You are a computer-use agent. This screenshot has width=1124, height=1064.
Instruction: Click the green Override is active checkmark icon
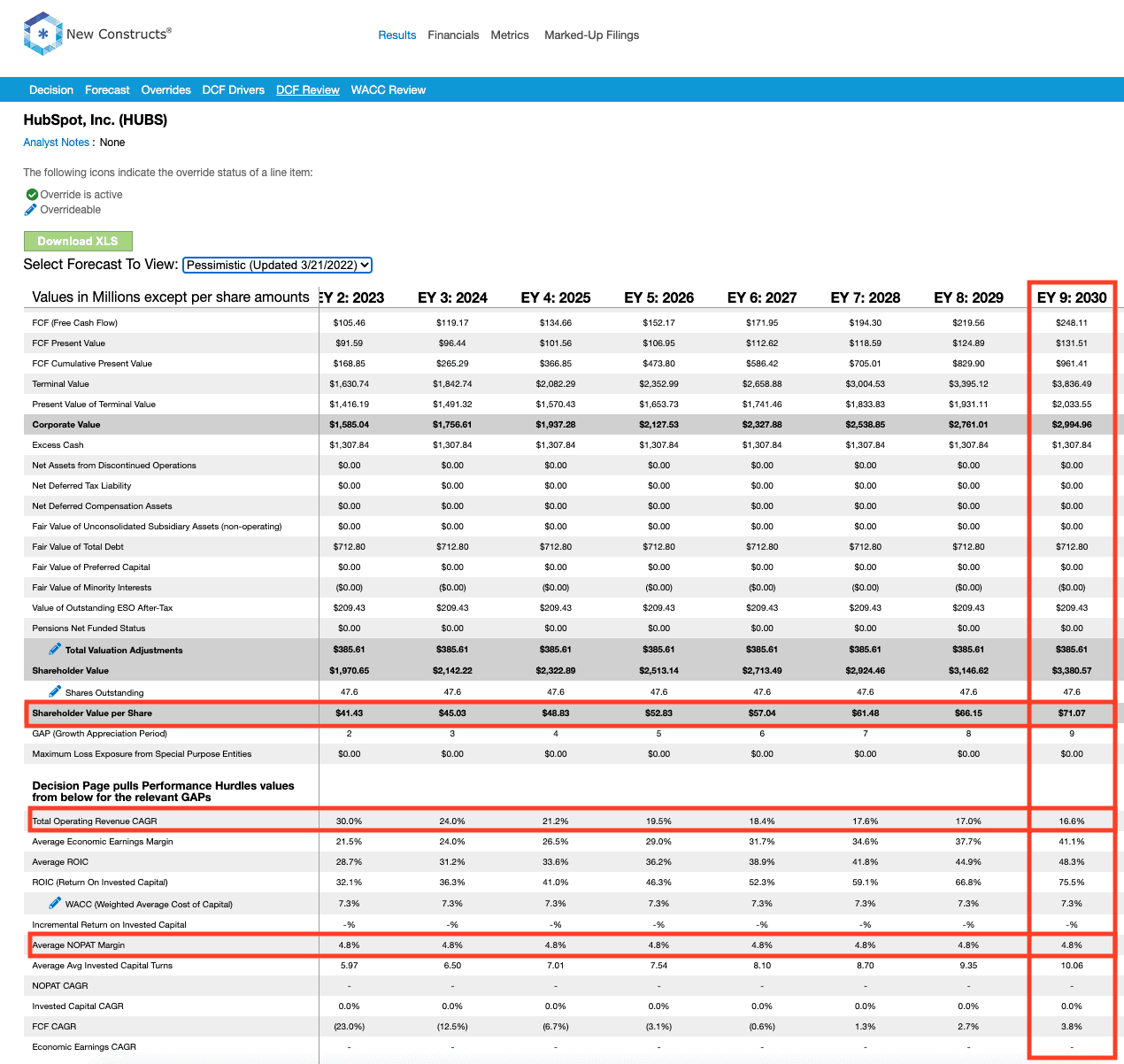click(32, 195)
